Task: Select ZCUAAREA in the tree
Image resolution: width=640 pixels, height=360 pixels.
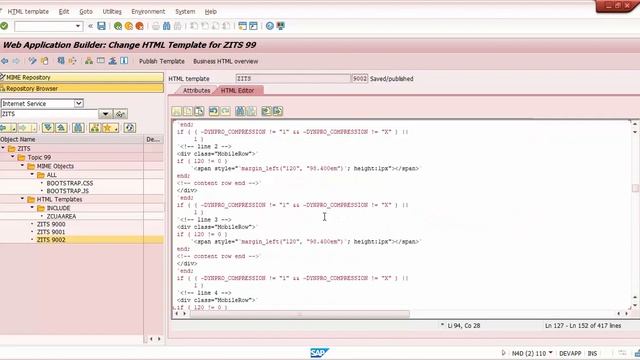Action: tap(61, 216)
